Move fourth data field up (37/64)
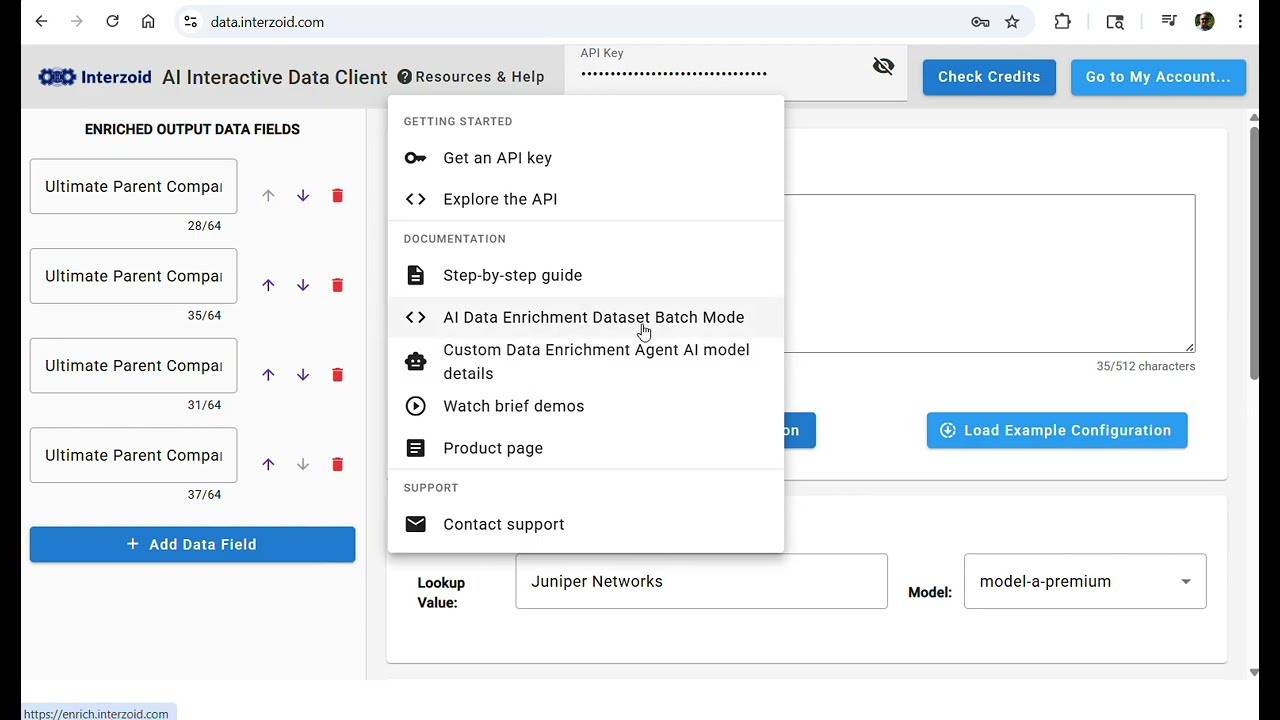Screen dimensions: 1280x720 click(x=268, y=464)
